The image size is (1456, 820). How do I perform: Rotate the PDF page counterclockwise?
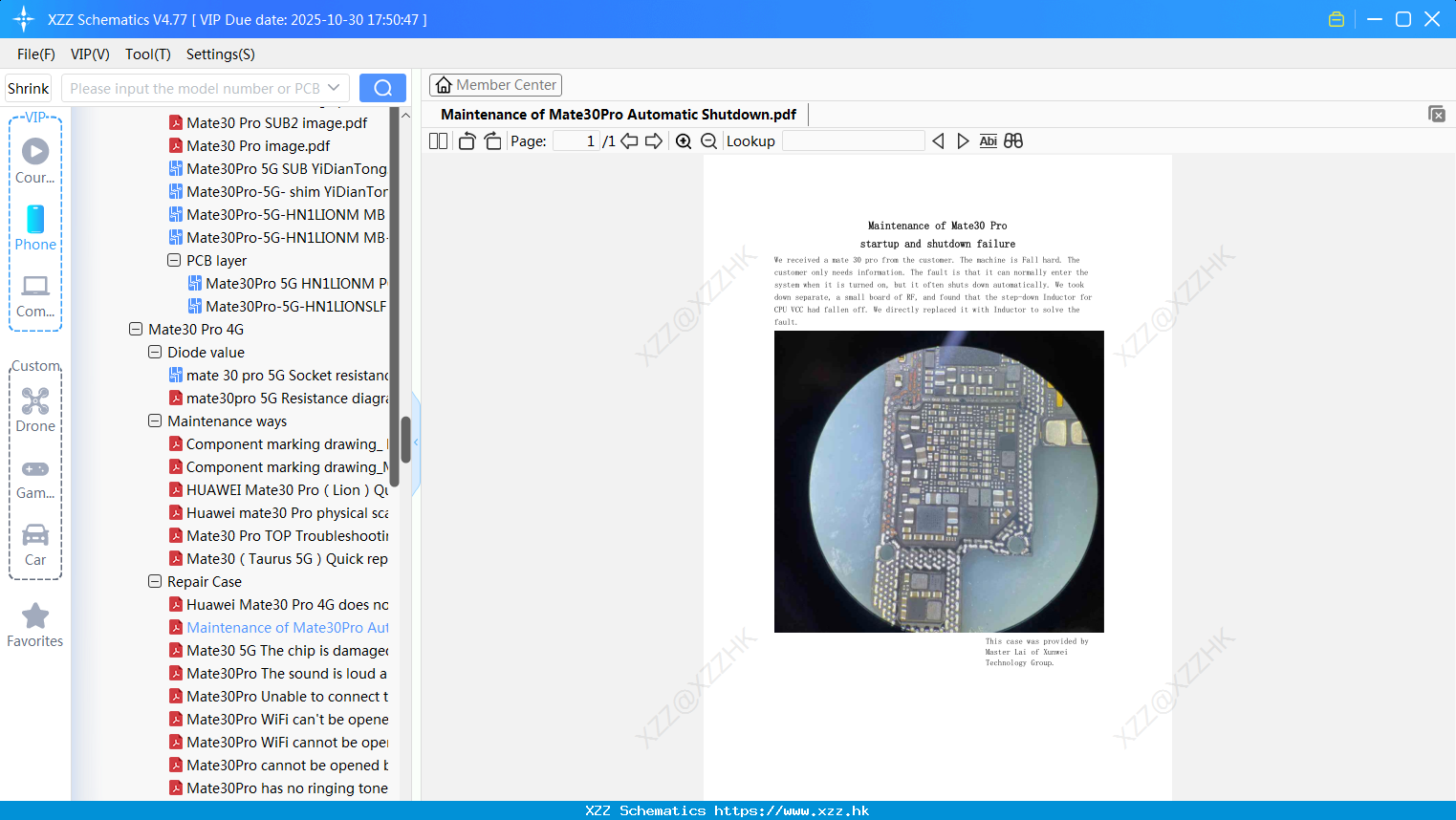(x=467, y=140)
